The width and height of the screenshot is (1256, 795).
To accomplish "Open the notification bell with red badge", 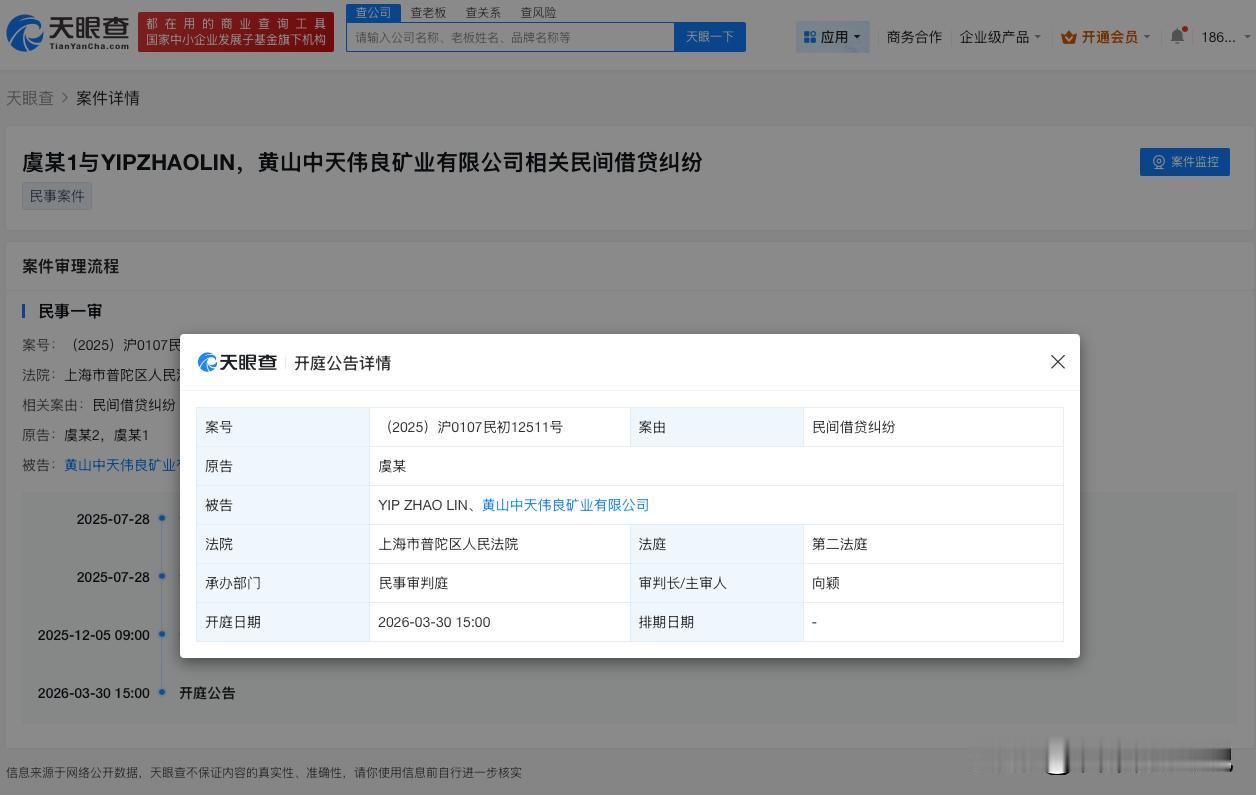I will point(1177,34).
